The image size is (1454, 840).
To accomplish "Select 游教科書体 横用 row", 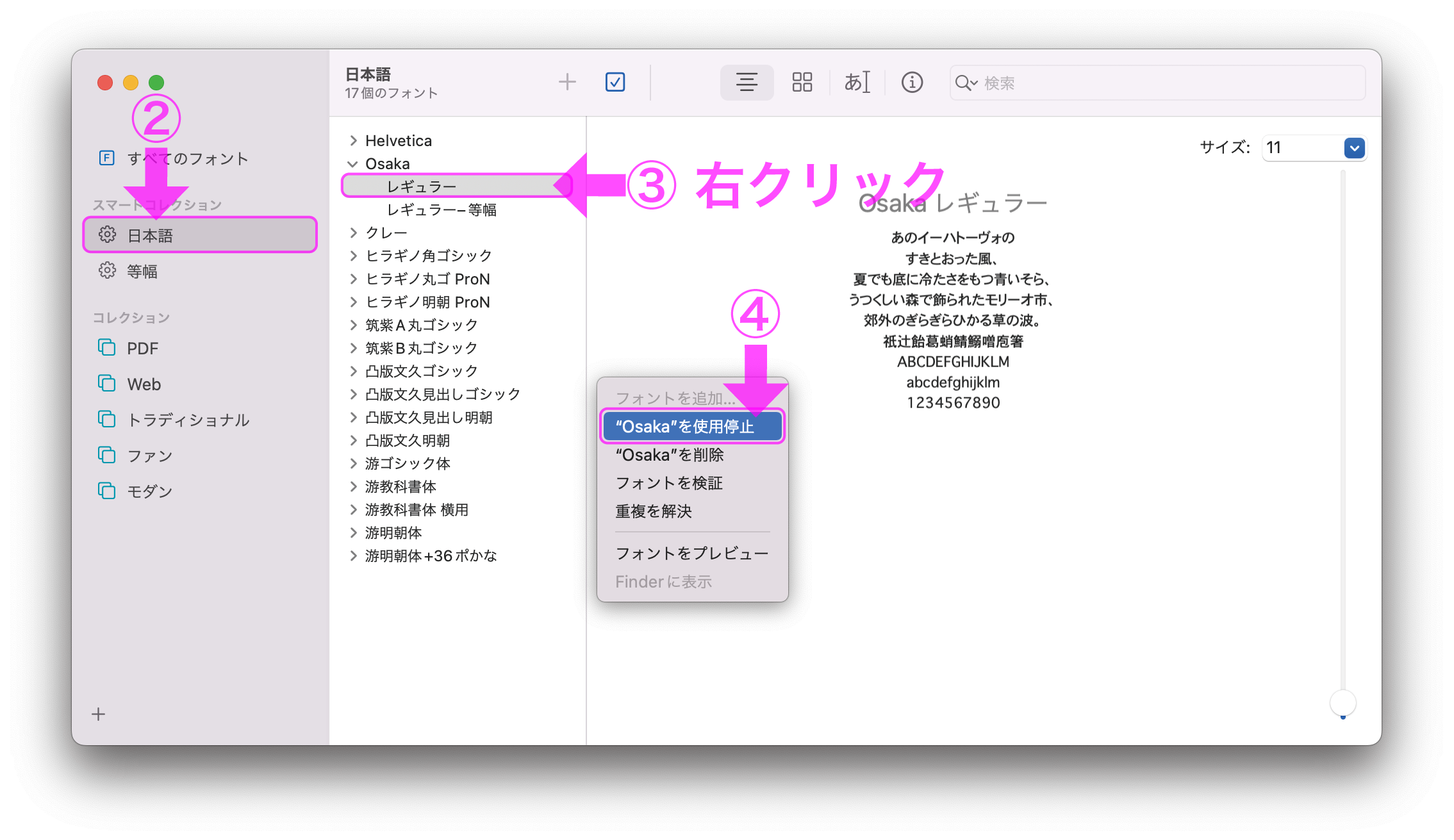I will (457, 509).
